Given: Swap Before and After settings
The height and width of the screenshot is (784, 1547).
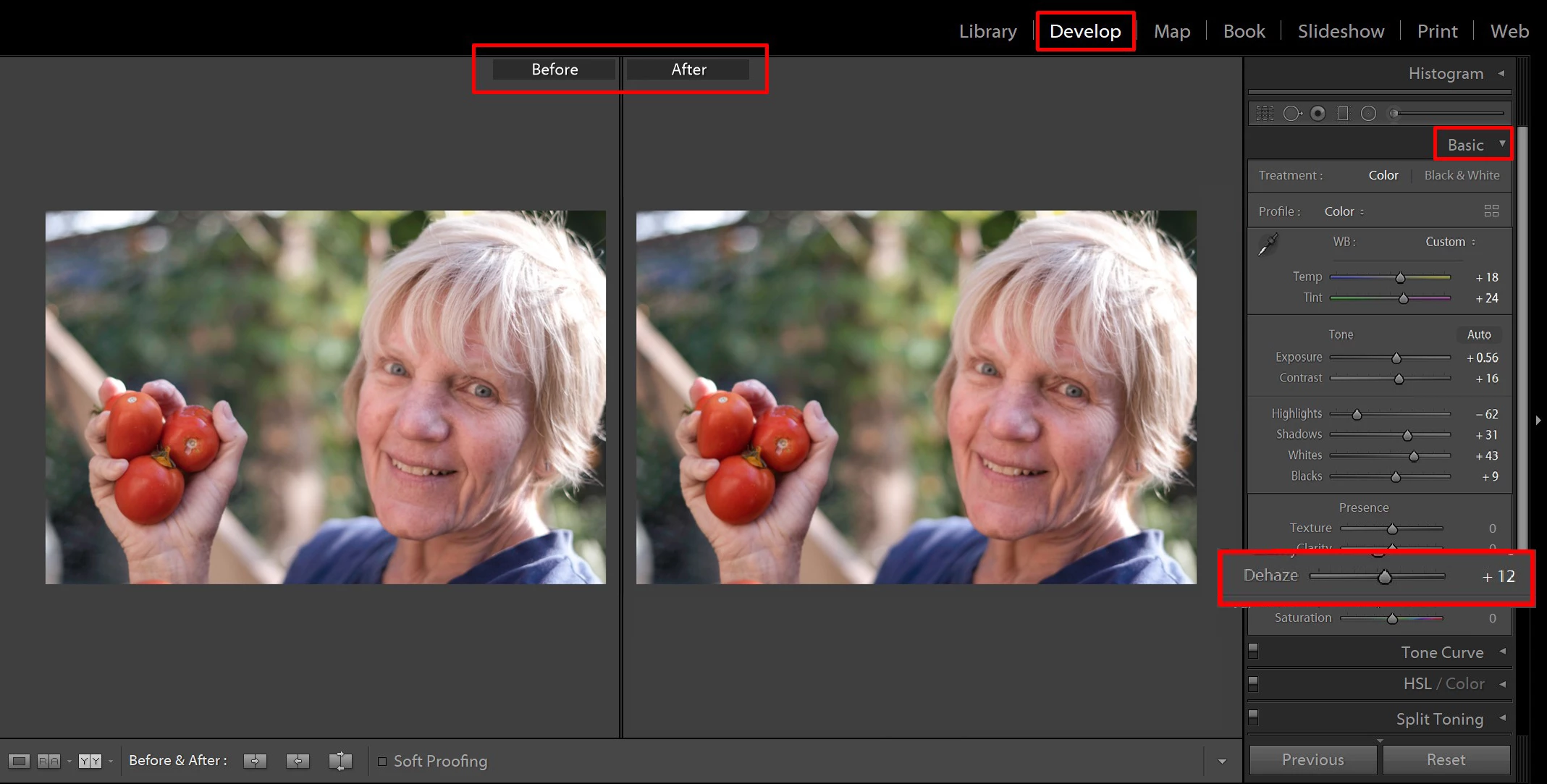Looking at the screenshot, I should [340, 761].
